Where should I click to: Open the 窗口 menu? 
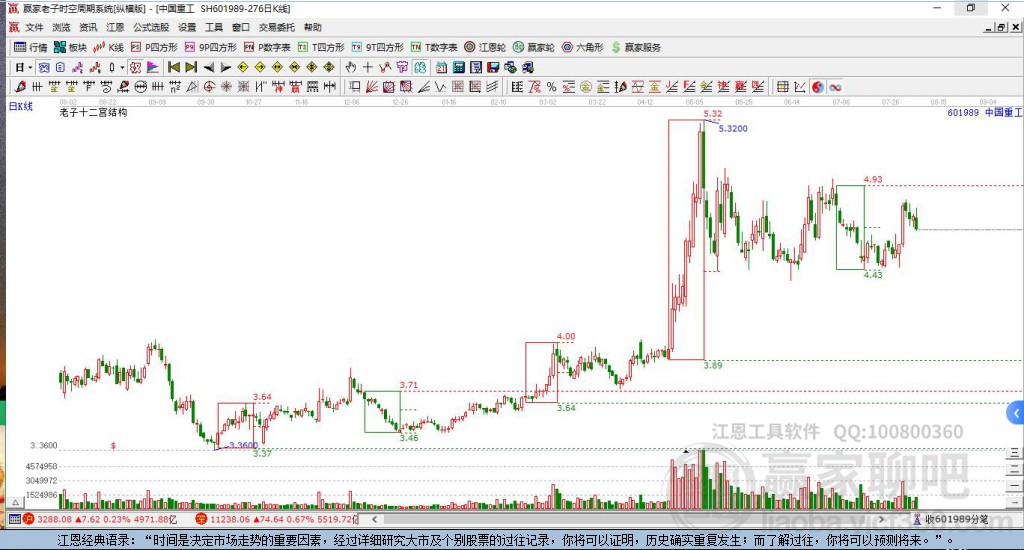241,27
